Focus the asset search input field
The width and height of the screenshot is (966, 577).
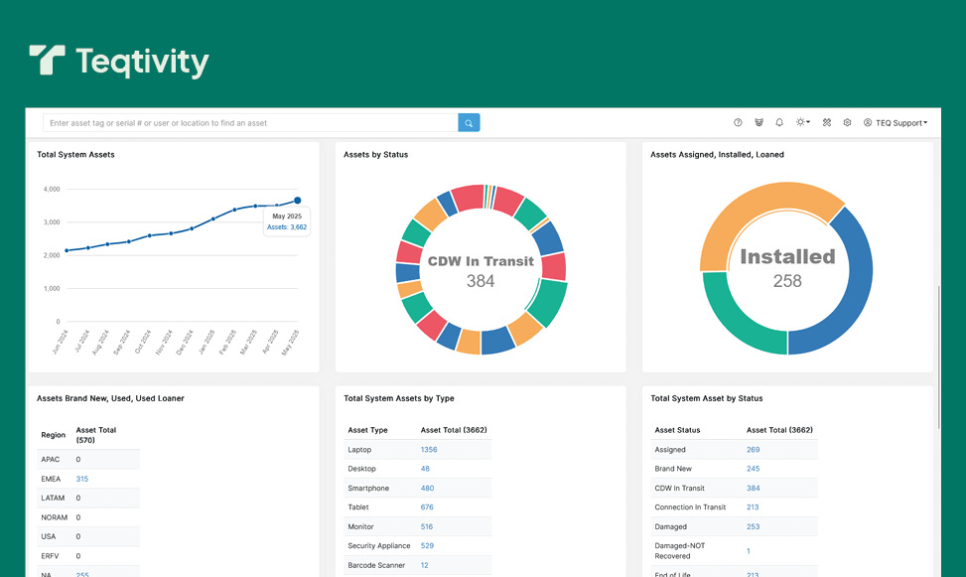pyautogui.click(x=250, y=123)
